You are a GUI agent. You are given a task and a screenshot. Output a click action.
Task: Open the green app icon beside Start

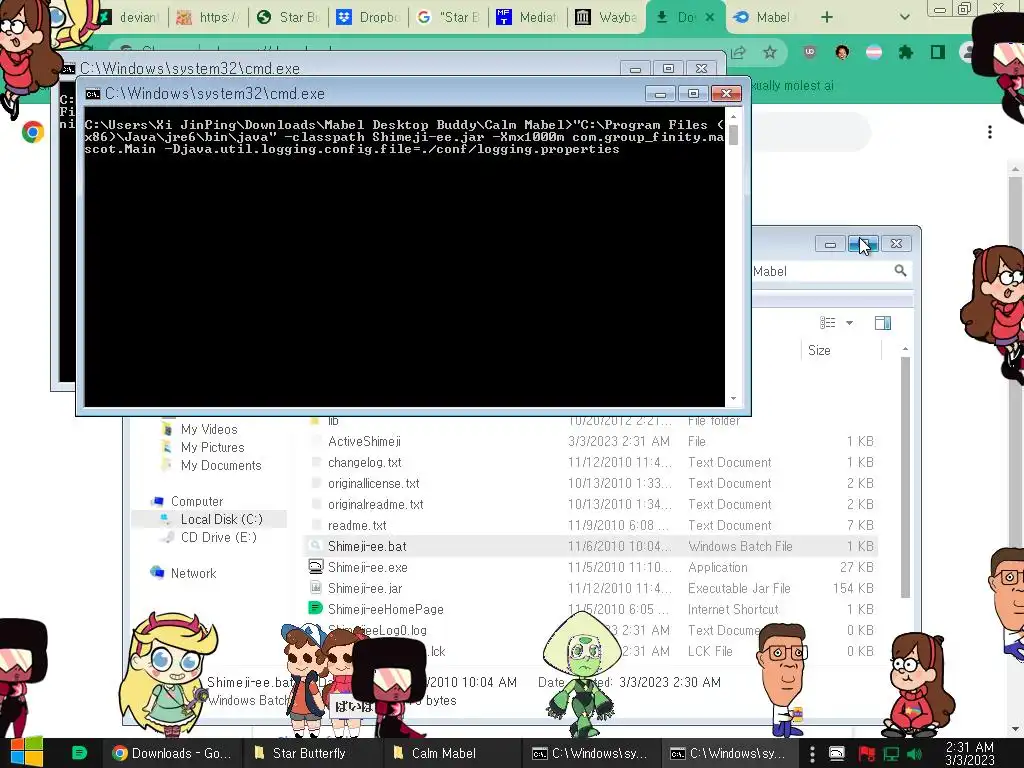tap(79, 753)
